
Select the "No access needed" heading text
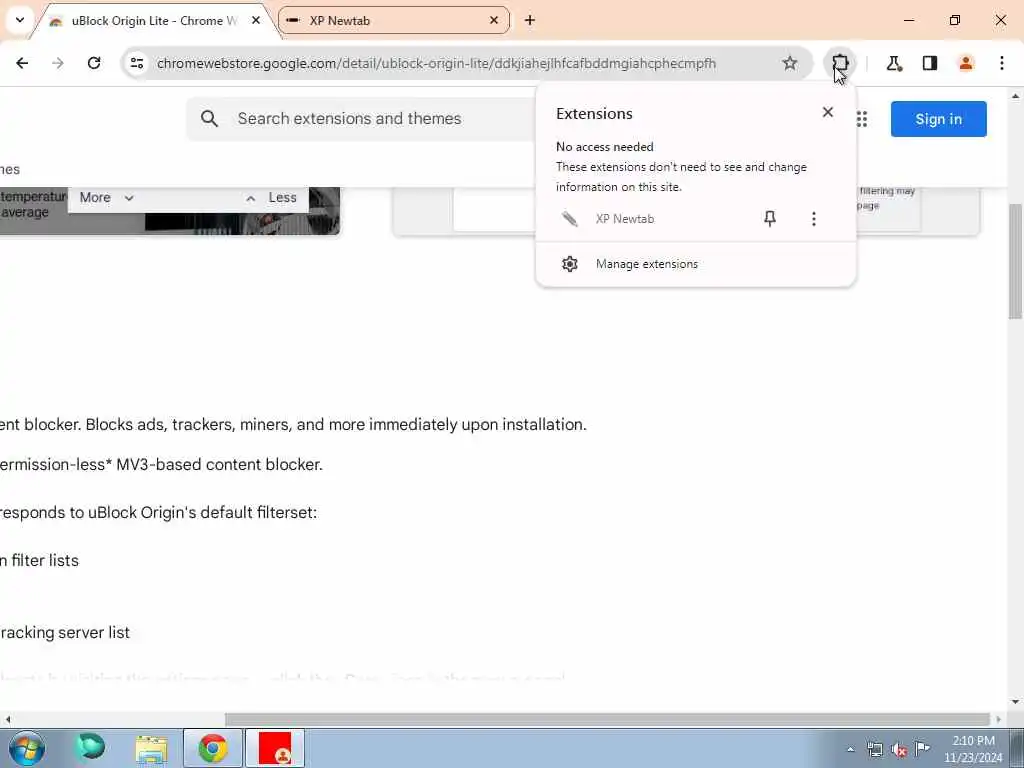point(605,147)
